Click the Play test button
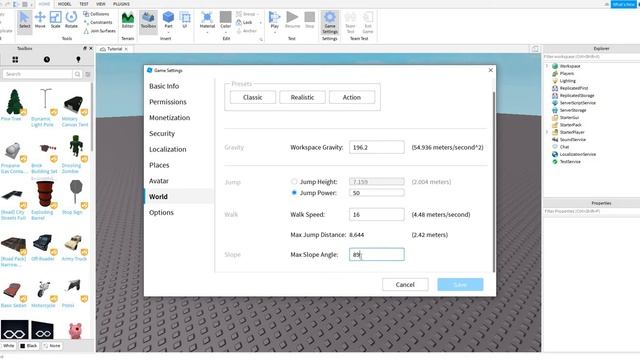The height and width of the screenshot is (360, 640). 275,20
